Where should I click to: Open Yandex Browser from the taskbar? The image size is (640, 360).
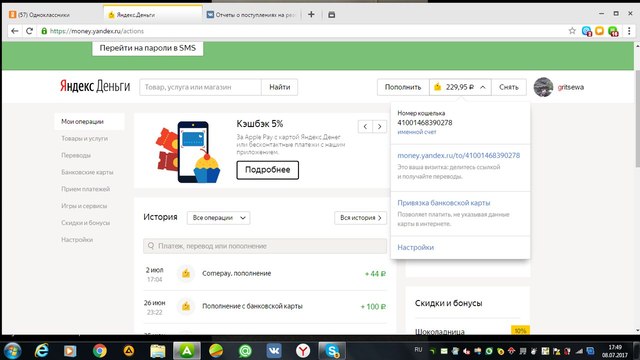pos(303,351)
